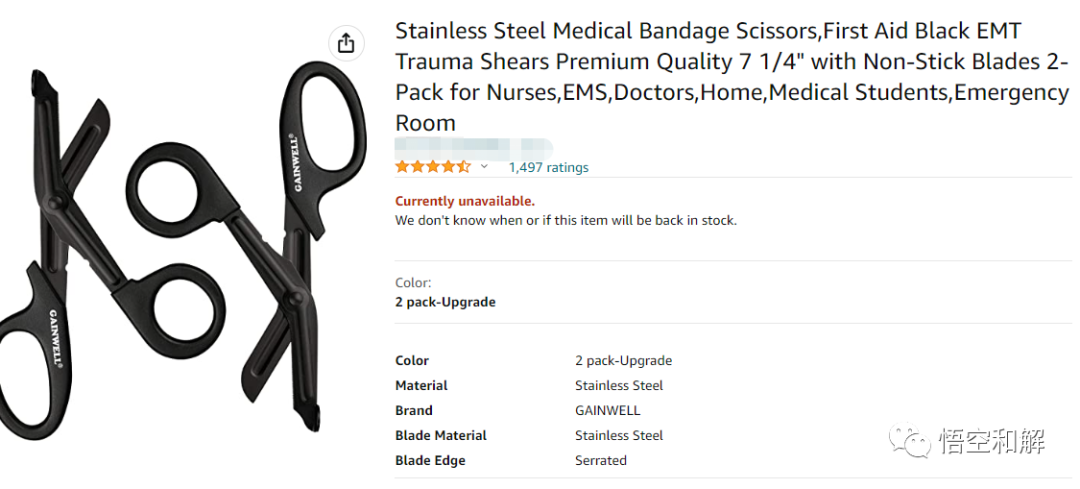This screenshot has height=489, width=1080.
Task: Click the Material row label
Action: point(421,385)
